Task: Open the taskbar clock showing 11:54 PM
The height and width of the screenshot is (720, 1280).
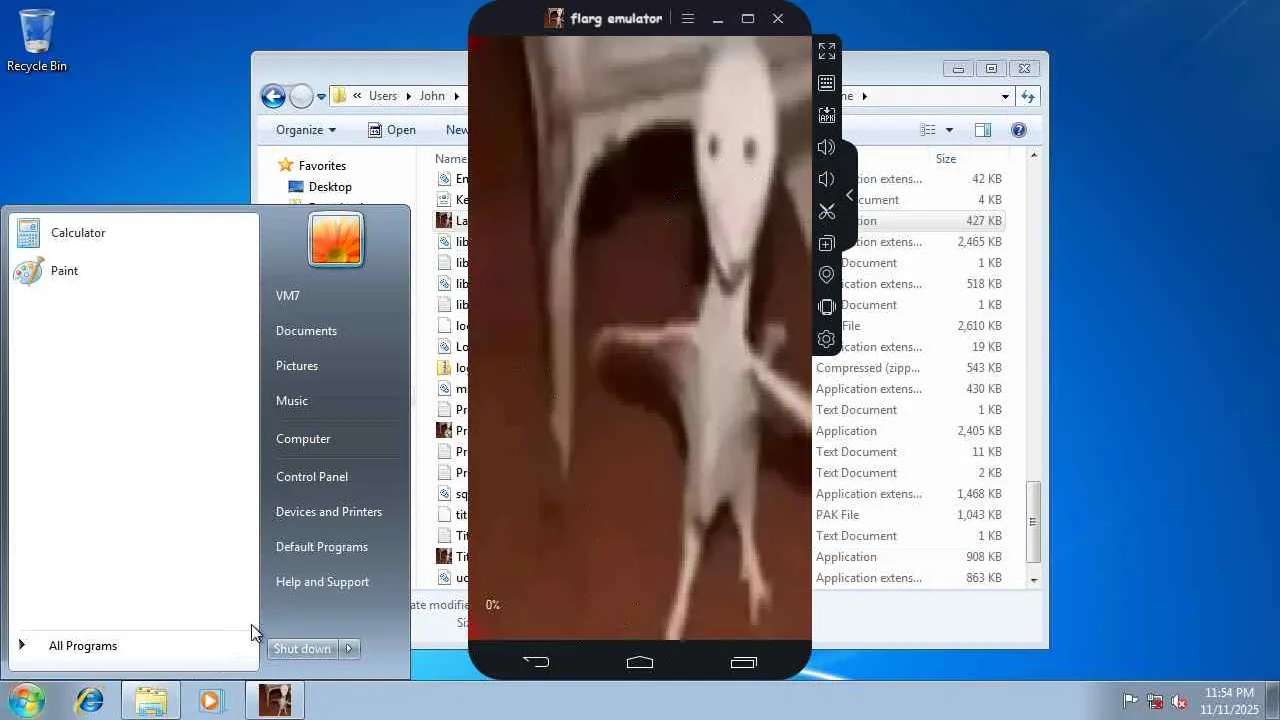Action: coord(1229,701)
